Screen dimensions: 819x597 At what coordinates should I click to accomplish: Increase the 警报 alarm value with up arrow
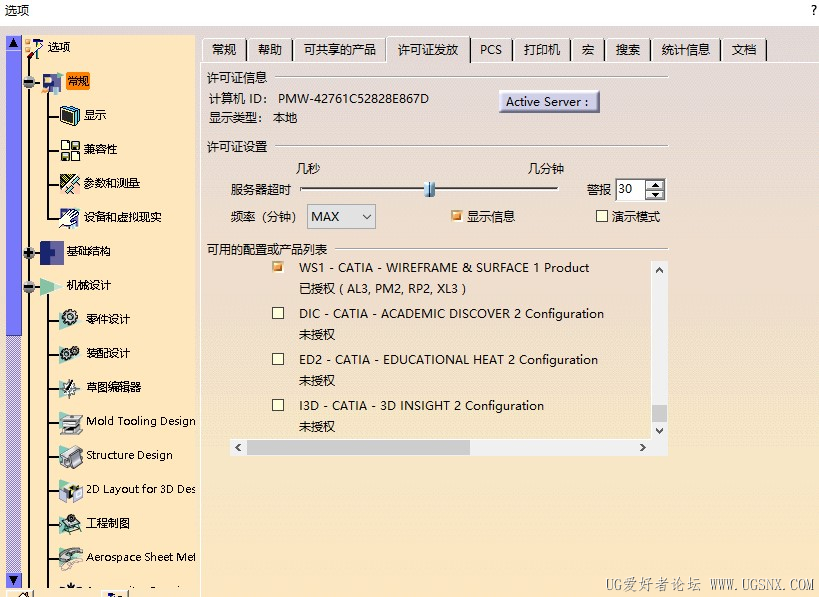click(x=655, y=184)
